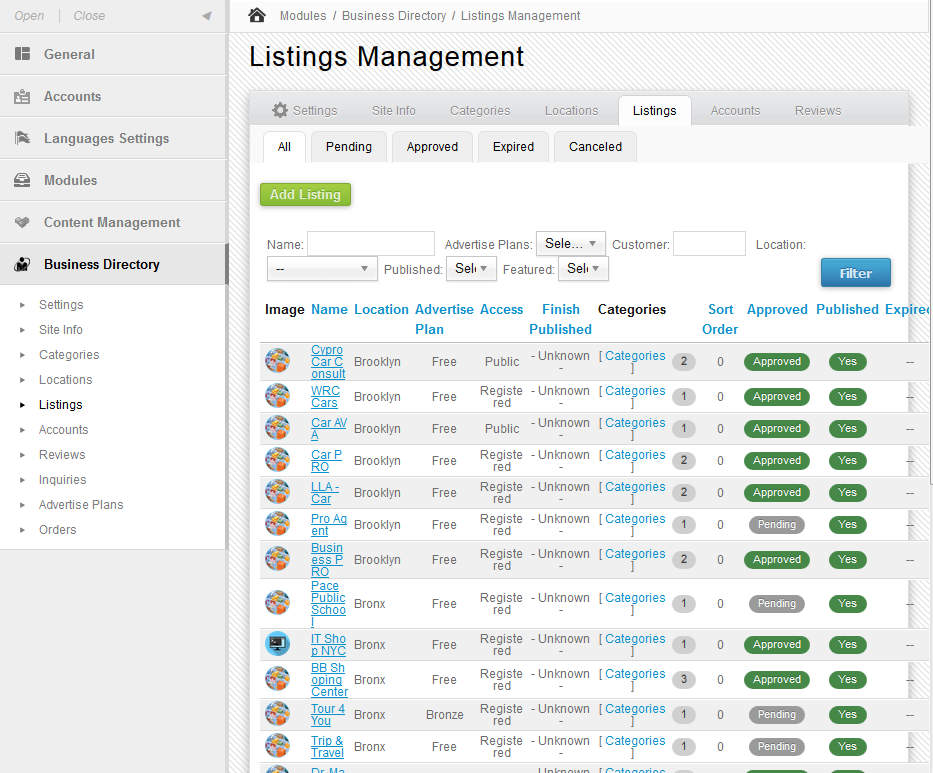Sort table by Name column
Viewport: 933px width, 773px height.
pyautogui.click(x=329, y=309)
